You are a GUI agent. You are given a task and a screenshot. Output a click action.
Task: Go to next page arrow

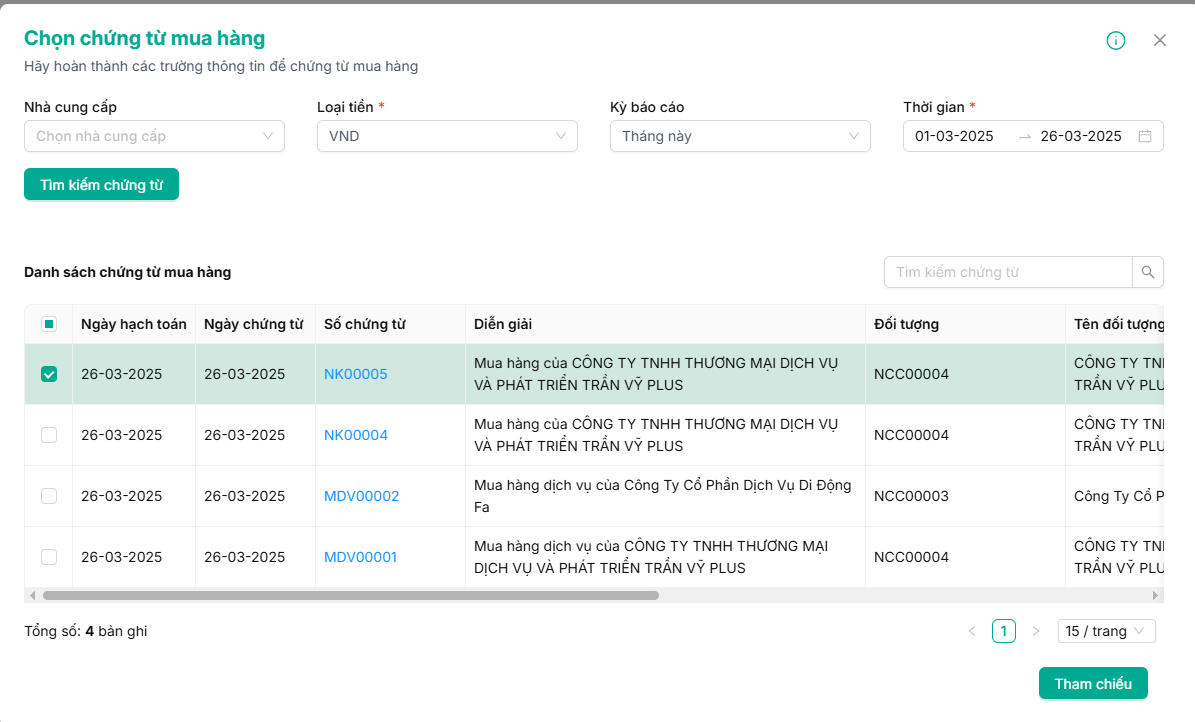[1036, 631]
